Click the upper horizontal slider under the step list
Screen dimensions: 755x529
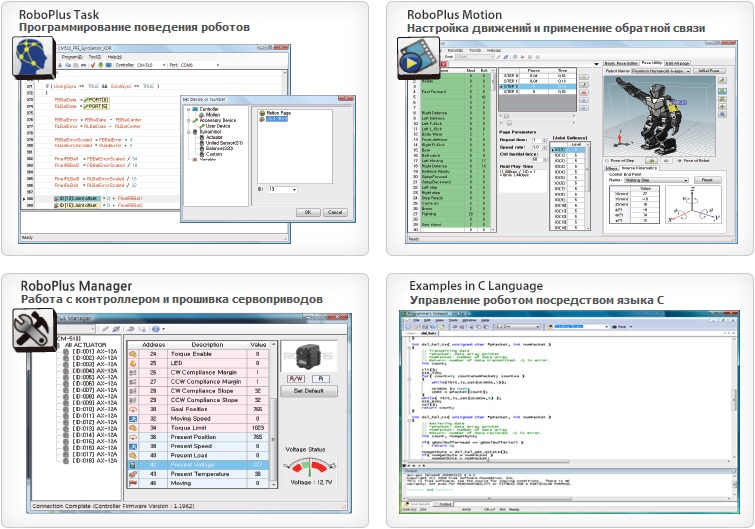click(537, 116)
